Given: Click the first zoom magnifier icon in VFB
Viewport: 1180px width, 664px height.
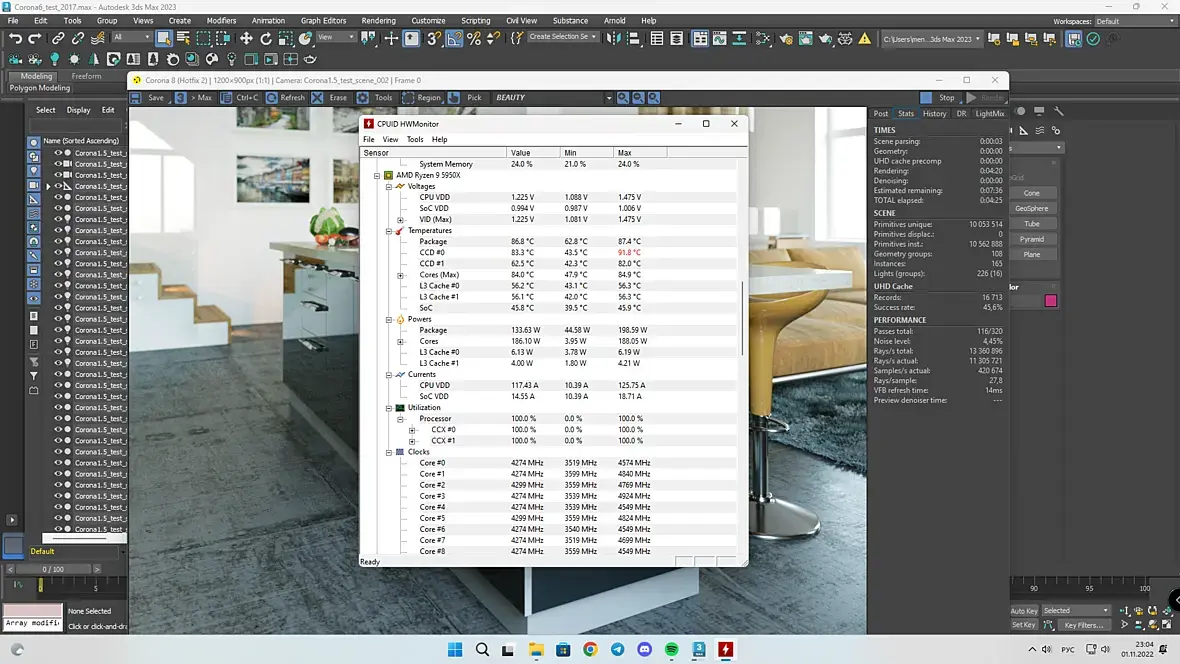Looking at the screenshot, I should [x=623, y=98].
